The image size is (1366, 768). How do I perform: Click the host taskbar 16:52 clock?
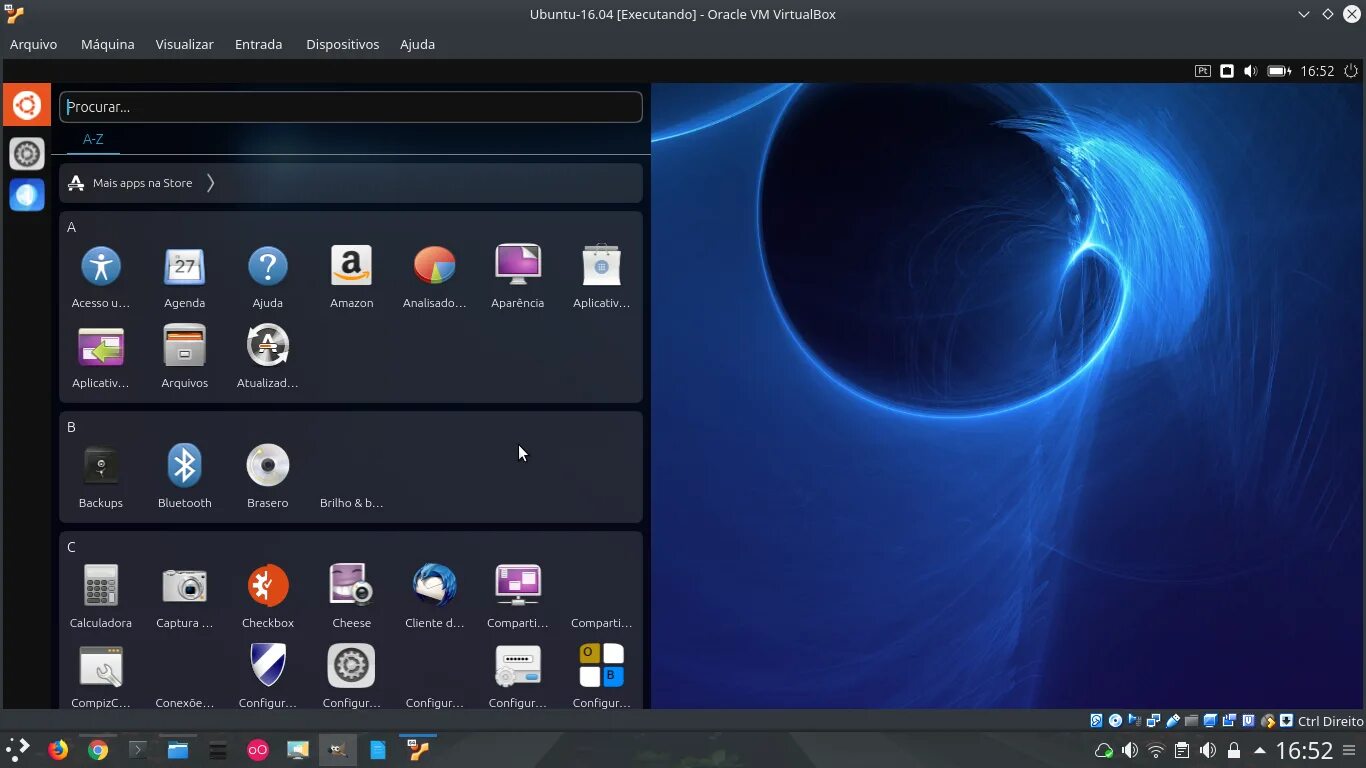click(1305, 750)
